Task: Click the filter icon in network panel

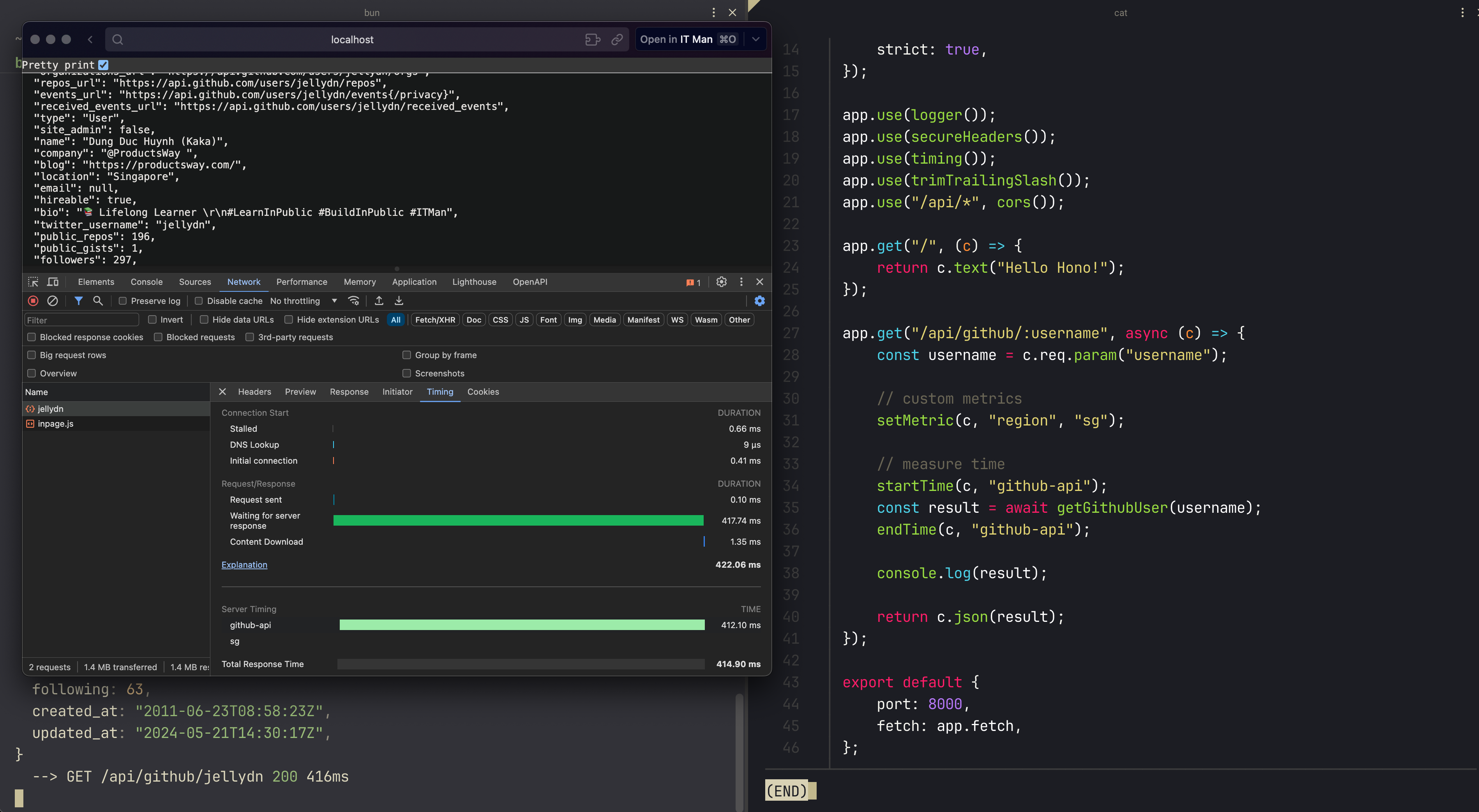Action: [78, 301]
